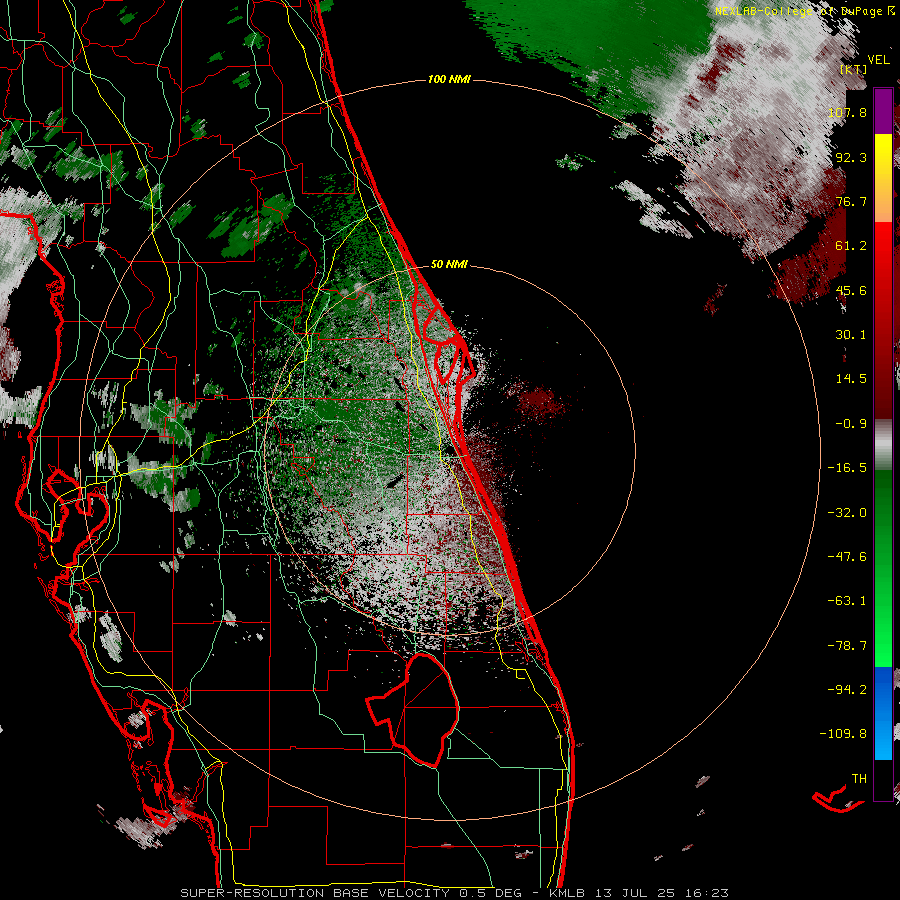Click the "50 NMI" range ring label
This screenshot has height=900, width=900.
pyautogui.click(x=449, y=265)
